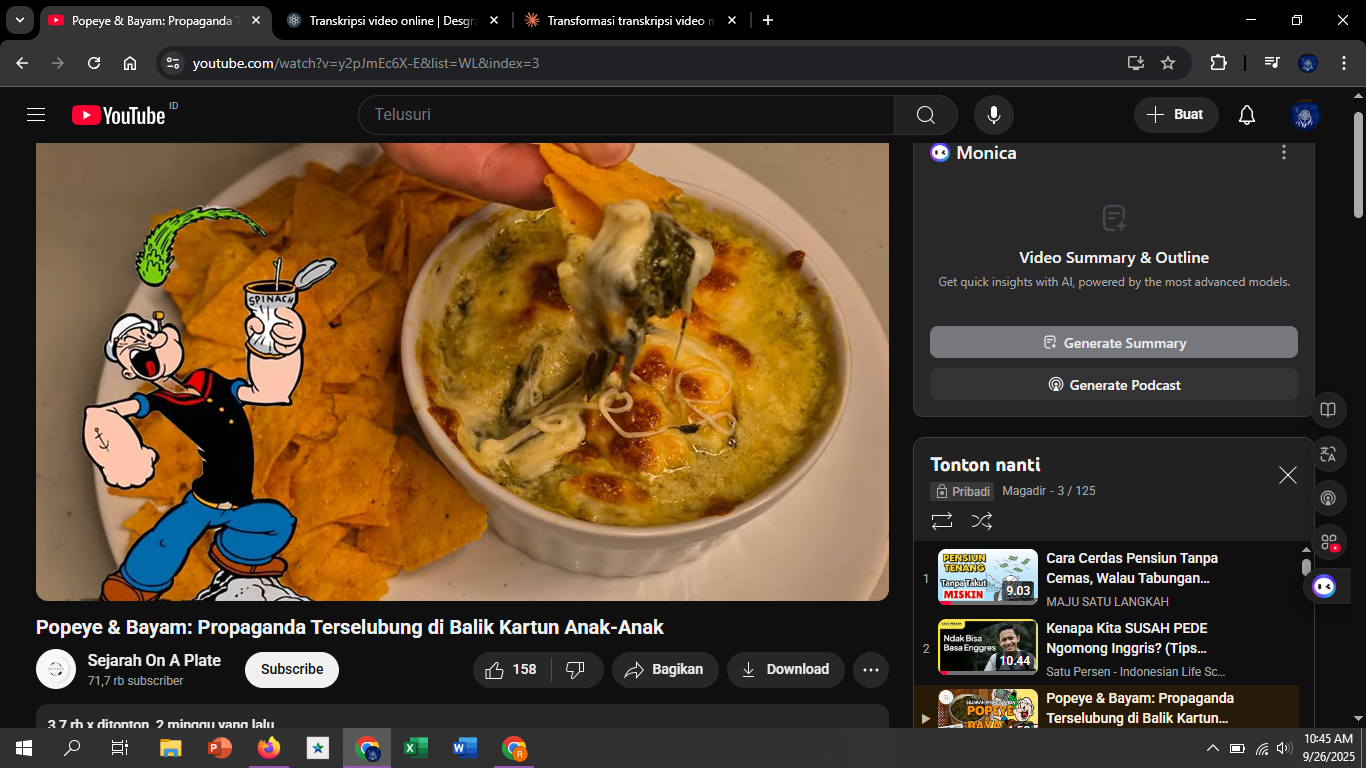
Task: Switch to Transkripsi video online tab
Action: [390, 20]
